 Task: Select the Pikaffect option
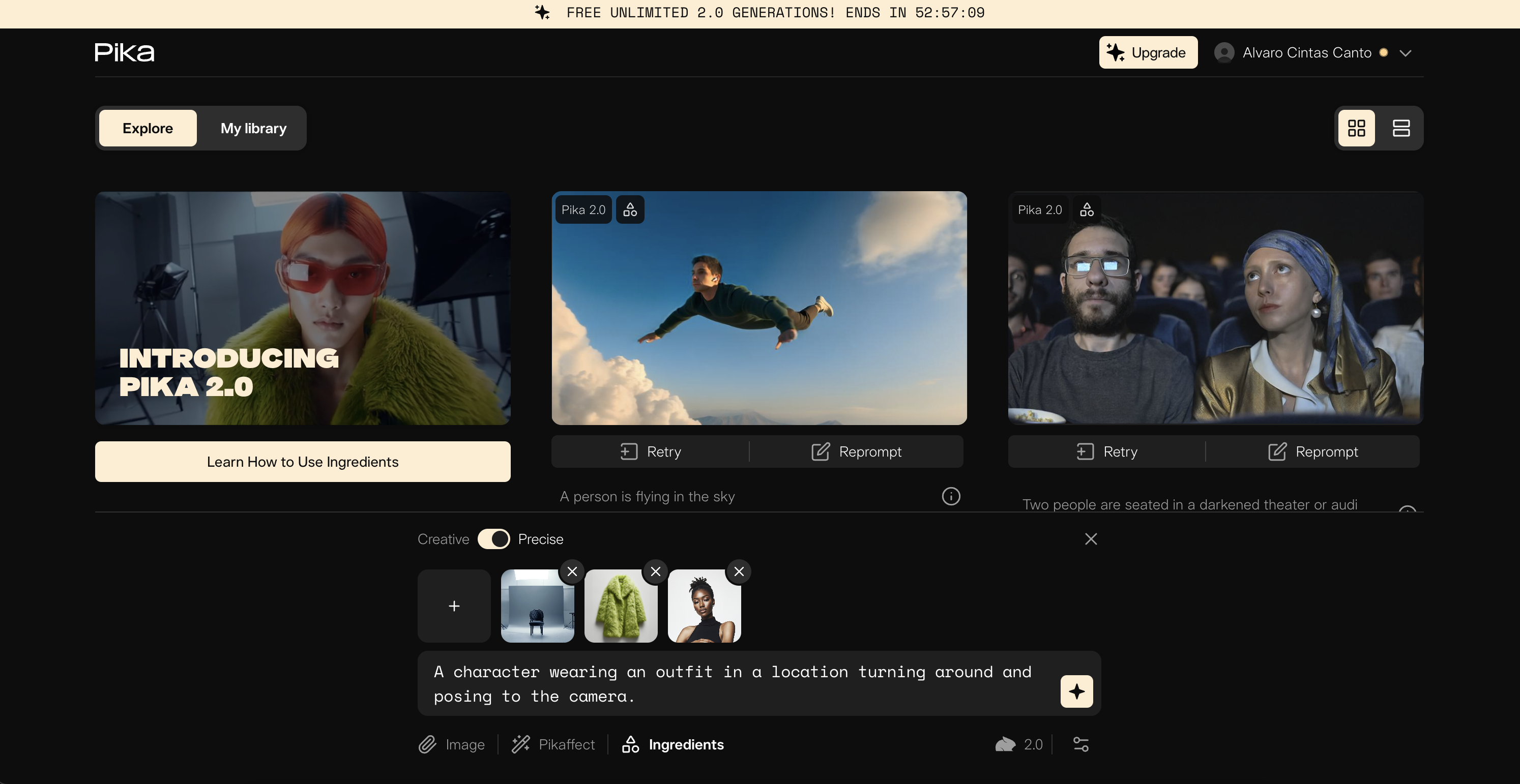[553, 744]
